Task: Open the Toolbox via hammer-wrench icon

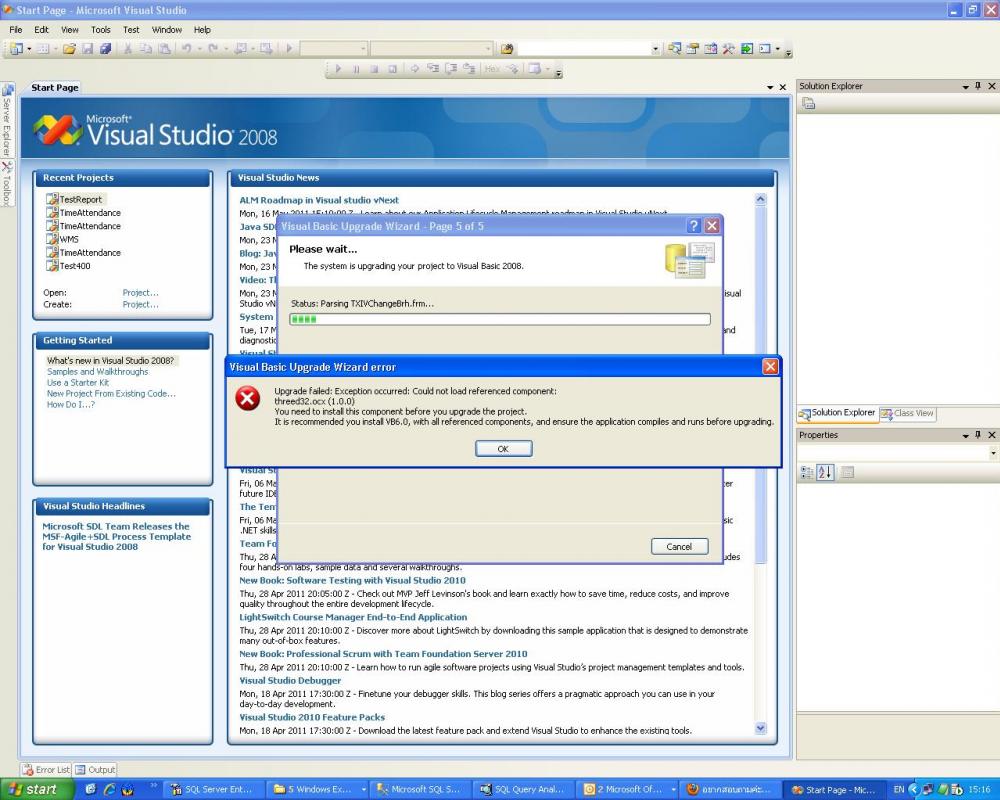Action: (728, 48)
